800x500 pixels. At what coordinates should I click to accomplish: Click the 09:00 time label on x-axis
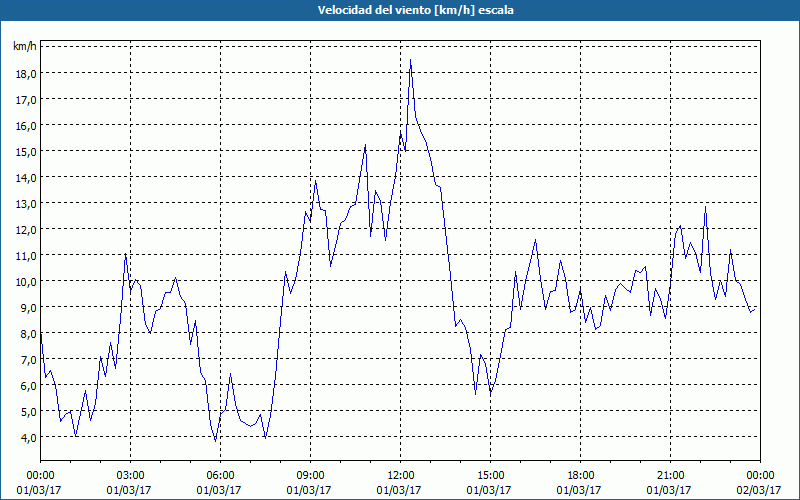click(310, 476)
